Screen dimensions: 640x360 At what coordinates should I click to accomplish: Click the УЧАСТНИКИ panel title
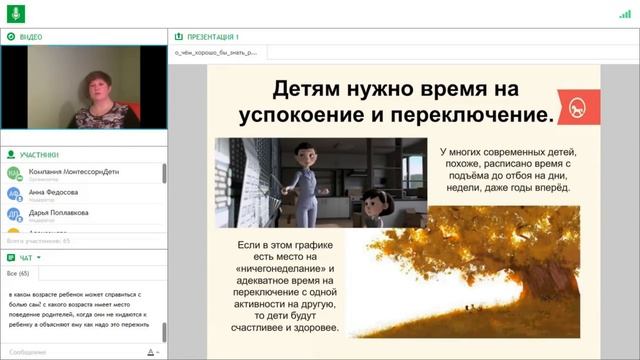(39, 155)
